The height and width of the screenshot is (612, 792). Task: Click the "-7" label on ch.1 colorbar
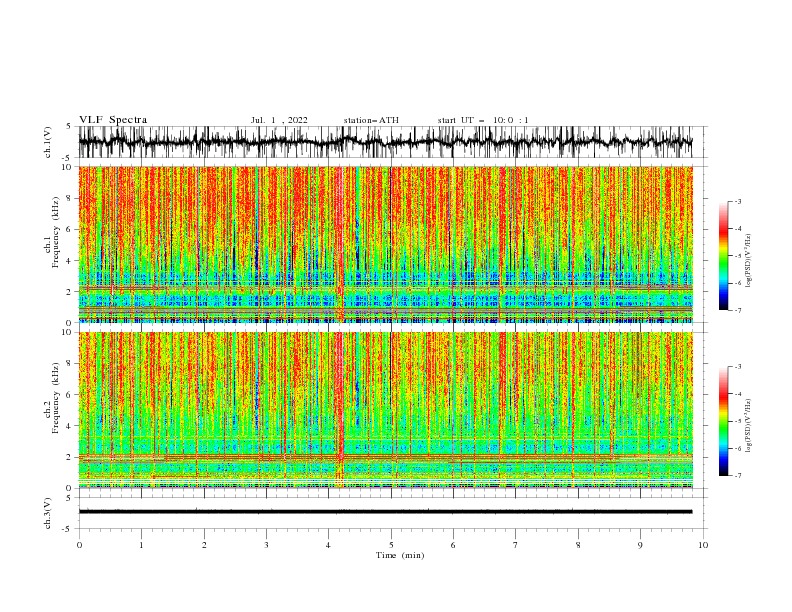[738, 310]
